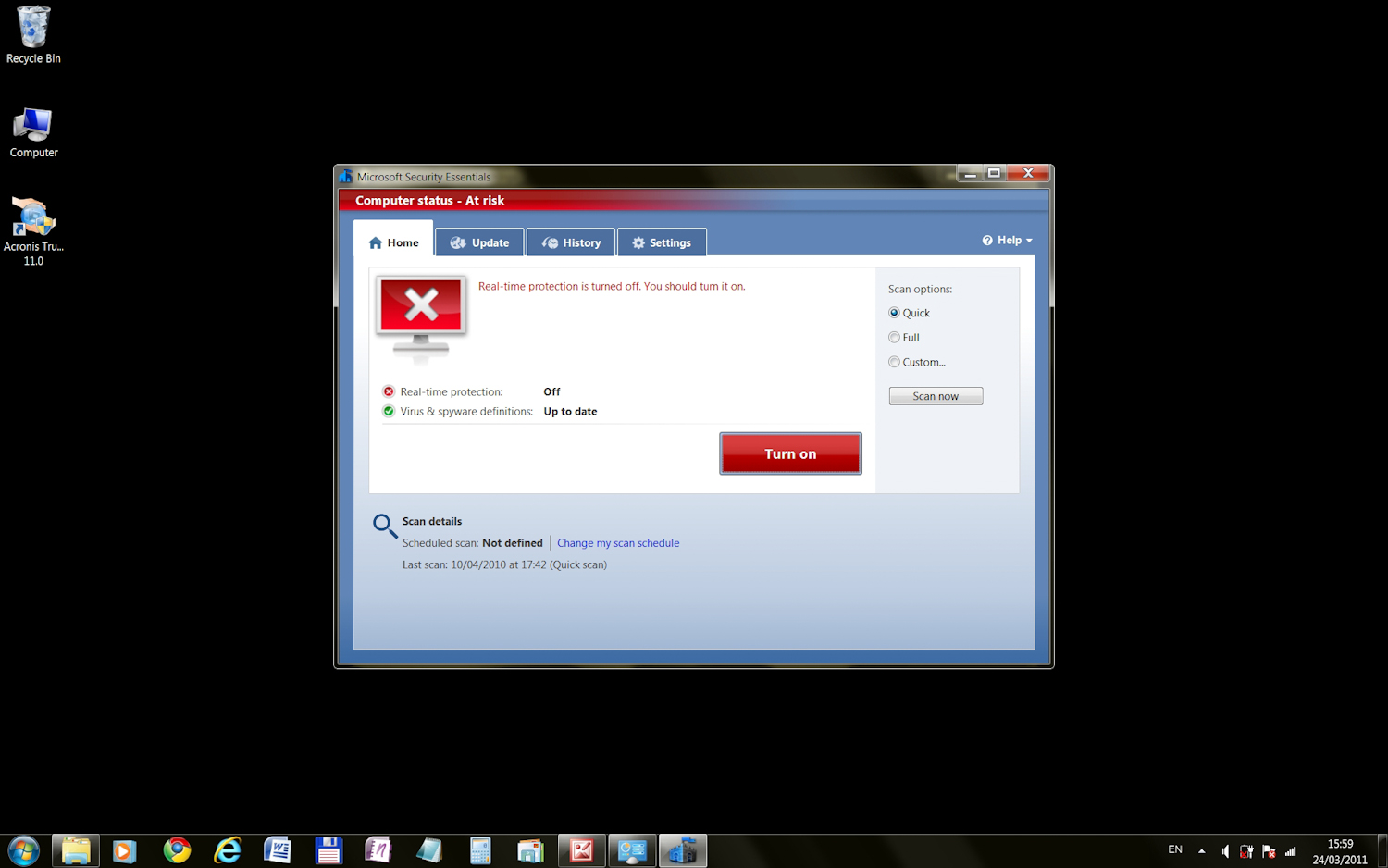The image size is (1388, 868).
Task: Click the Action Center flag tray icon
Action: click(x=1269, y=851)
